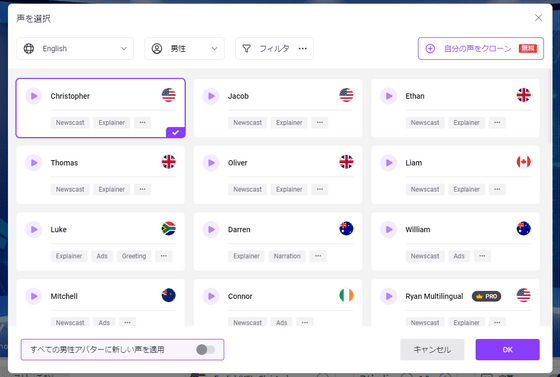This screenshot has width=560, height=377.
Task: Close the 声を選択 dialog
Action: 538,17
